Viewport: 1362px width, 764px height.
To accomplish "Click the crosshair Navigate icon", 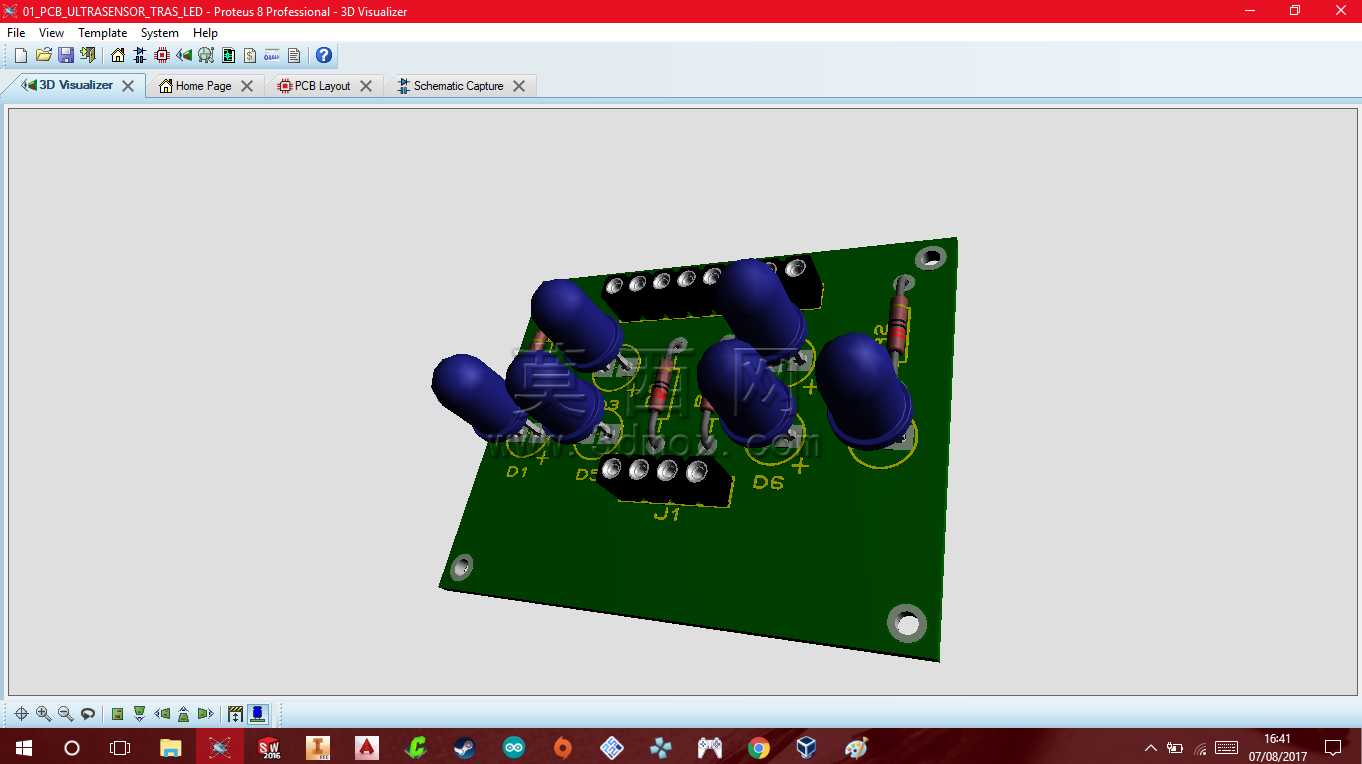I will [x=21, y=714].
